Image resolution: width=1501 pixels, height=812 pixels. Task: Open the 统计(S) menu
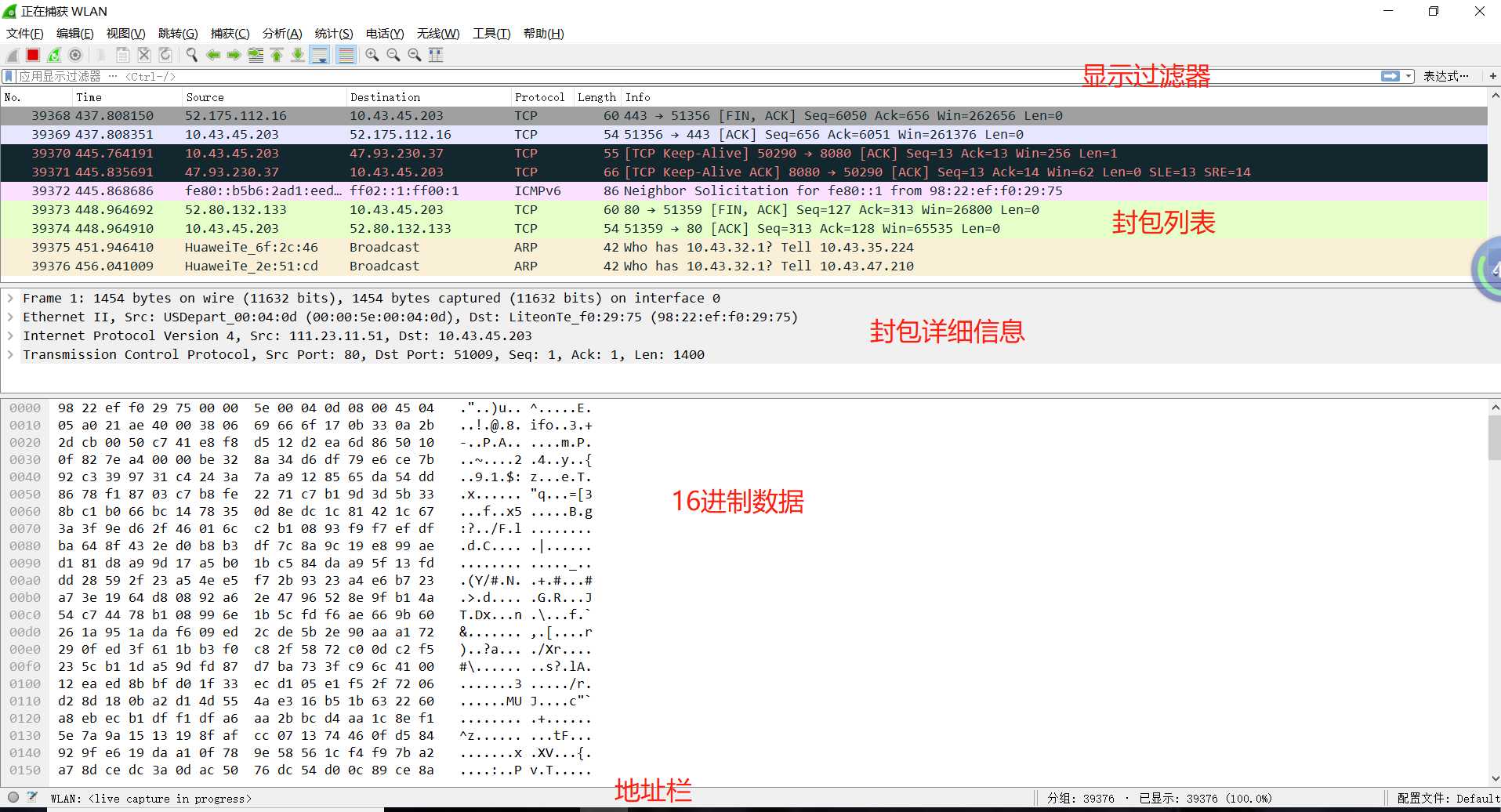[334, 34]
